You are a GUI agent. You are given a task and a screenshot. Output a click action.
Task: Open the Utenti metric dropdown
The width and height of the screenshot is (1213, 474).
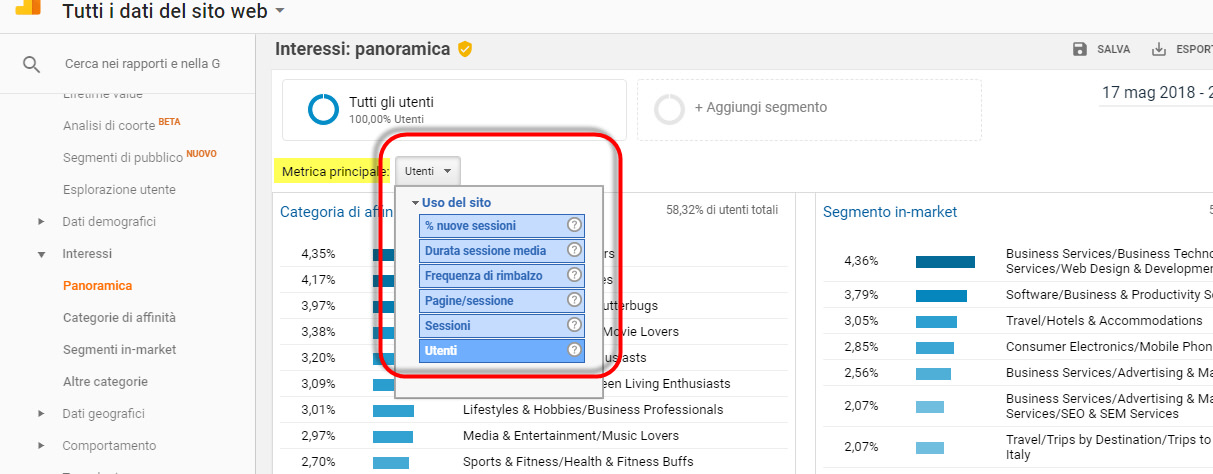point(428,171)
